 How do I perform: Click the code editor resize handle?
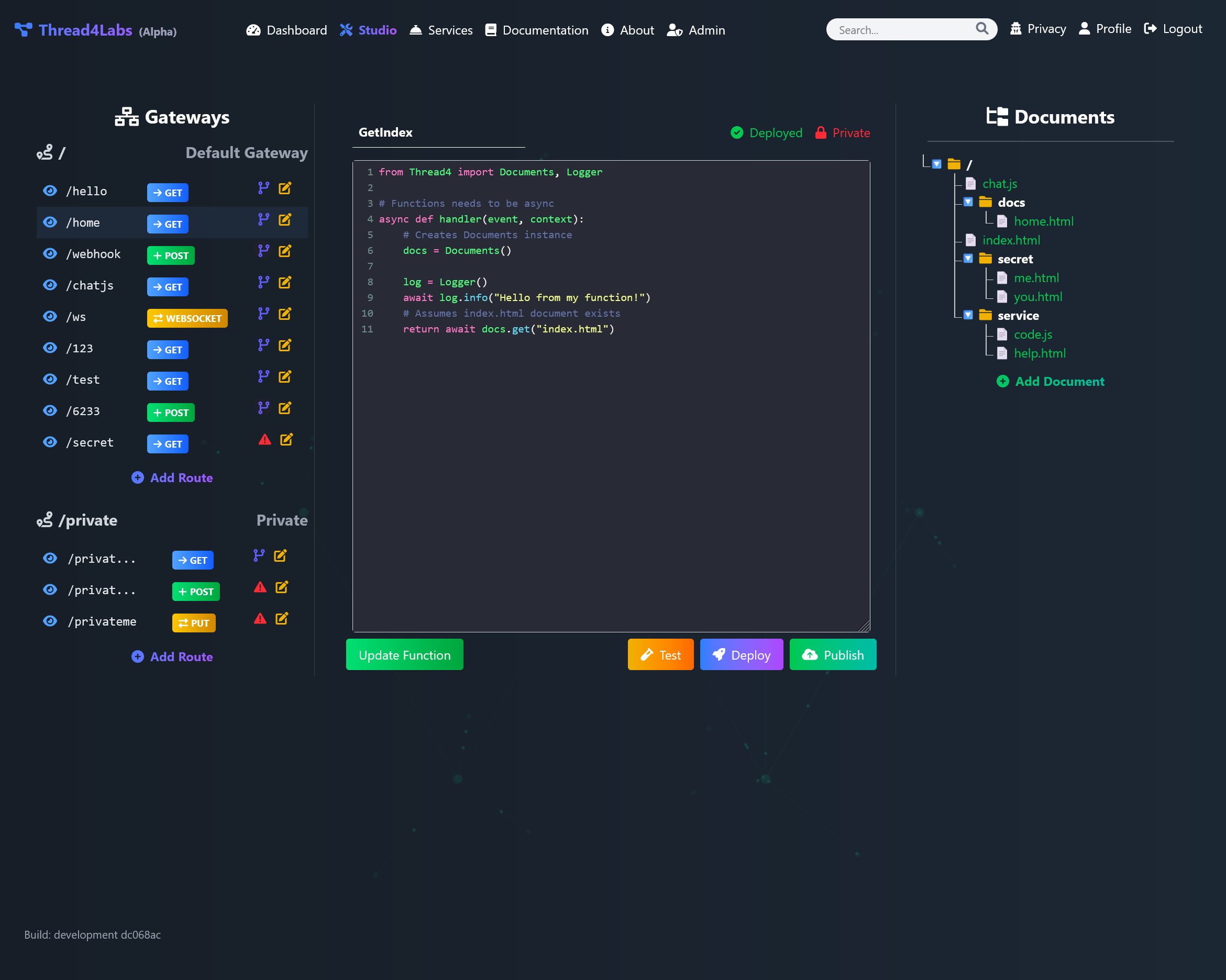point(864,626)
